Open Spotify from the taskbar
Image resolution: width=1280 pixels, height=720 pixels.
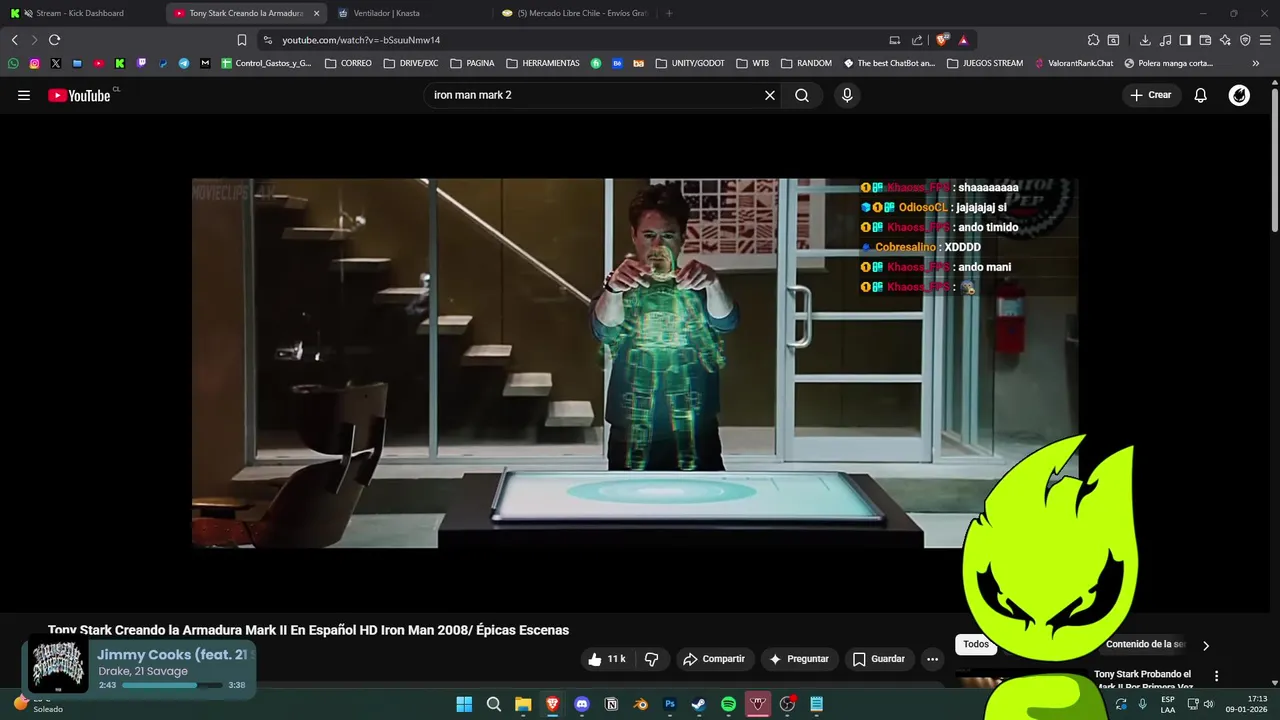point(728,704)
